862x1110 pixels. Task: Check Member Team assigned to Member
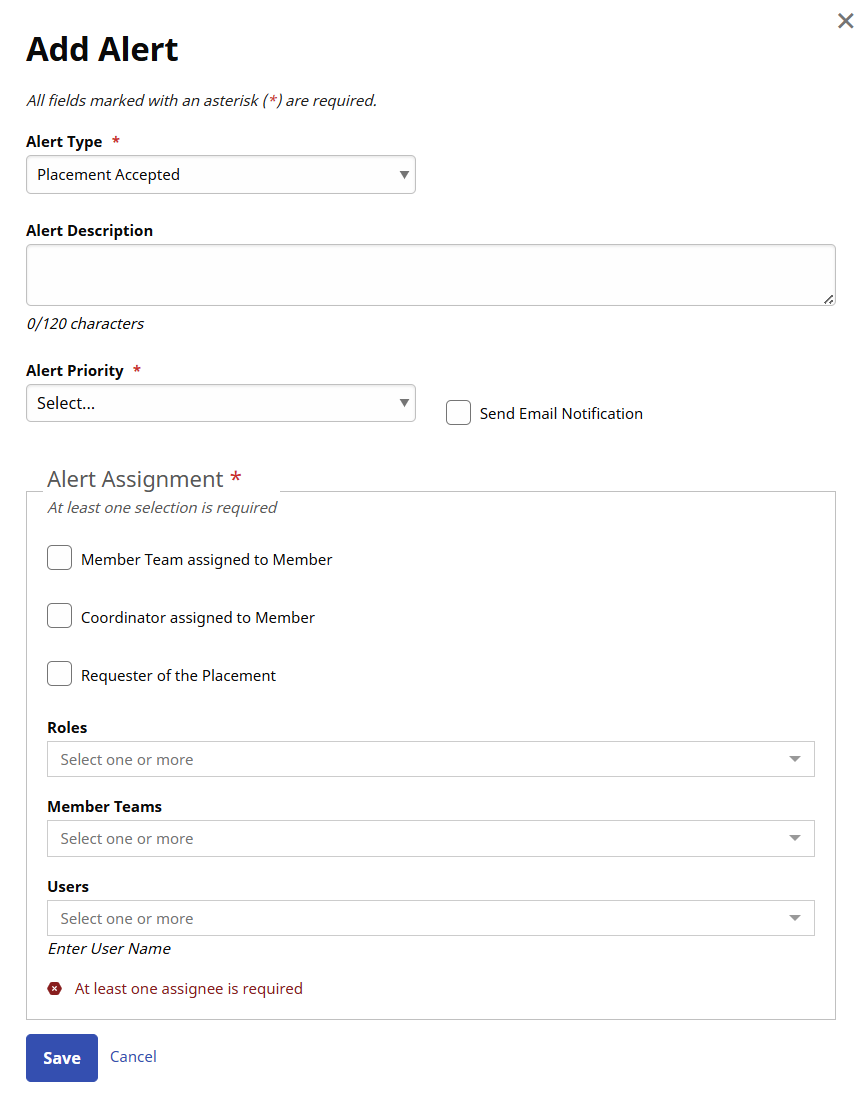60,558
